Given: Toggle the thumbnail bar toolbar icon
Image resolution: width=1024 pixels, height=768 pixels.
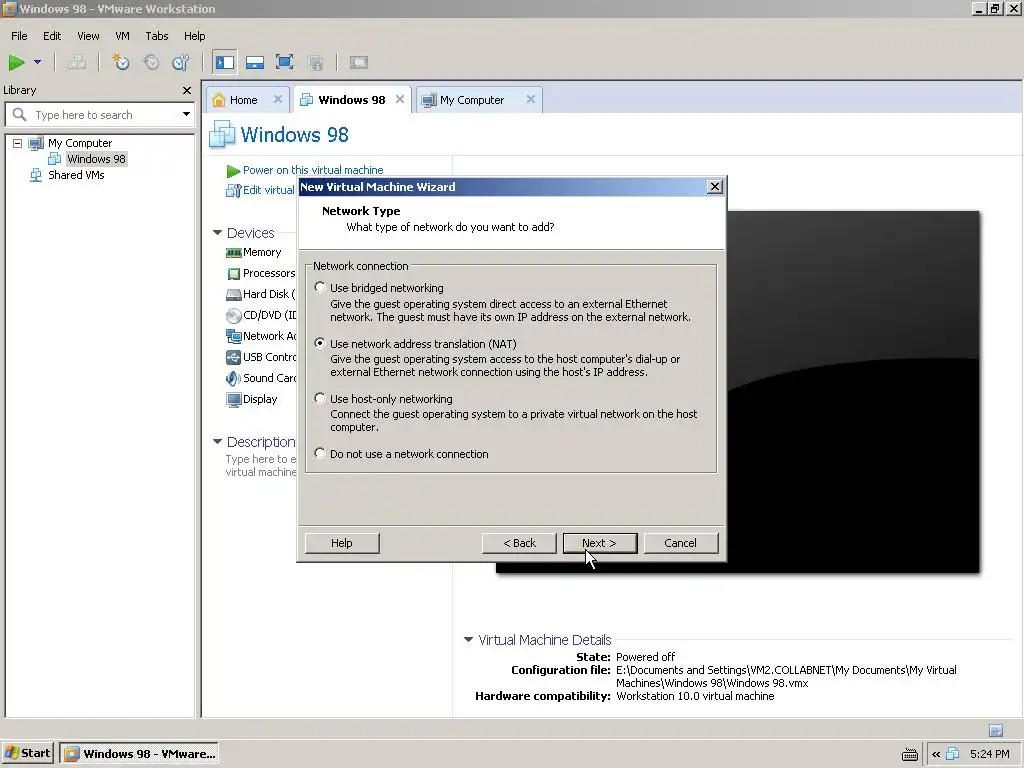Looking at the screenshot, I should [x=255, y=63].
